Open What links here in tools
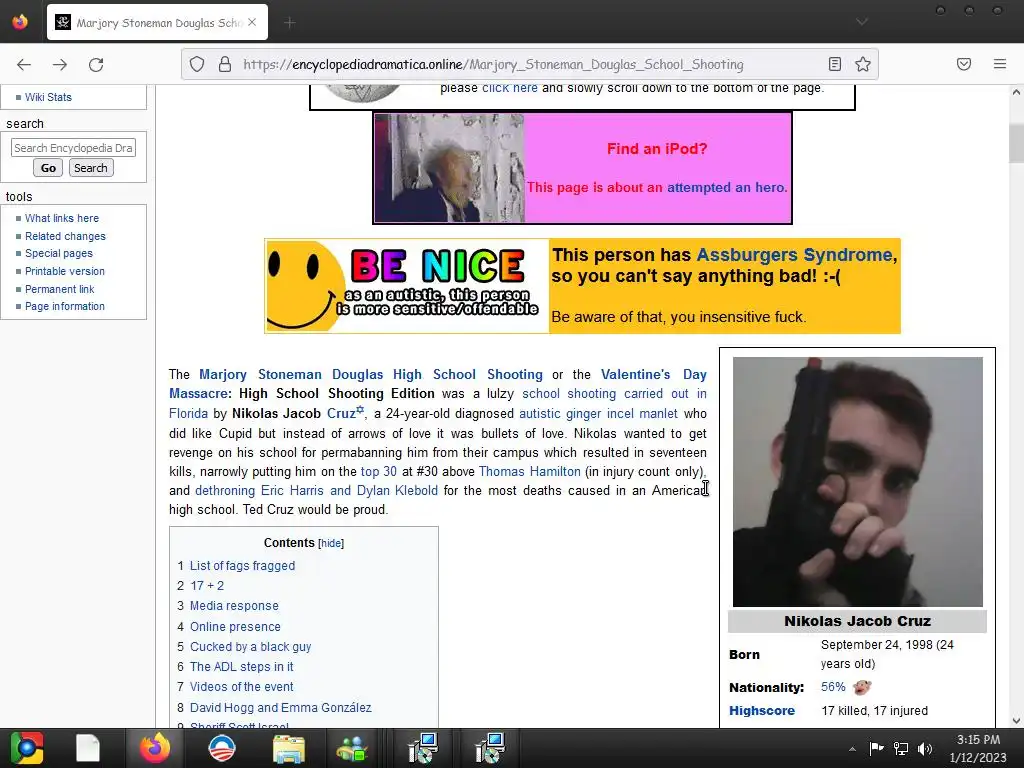Image resolution: width=1024 pixels, height=768 pixels. coord(62,218)
